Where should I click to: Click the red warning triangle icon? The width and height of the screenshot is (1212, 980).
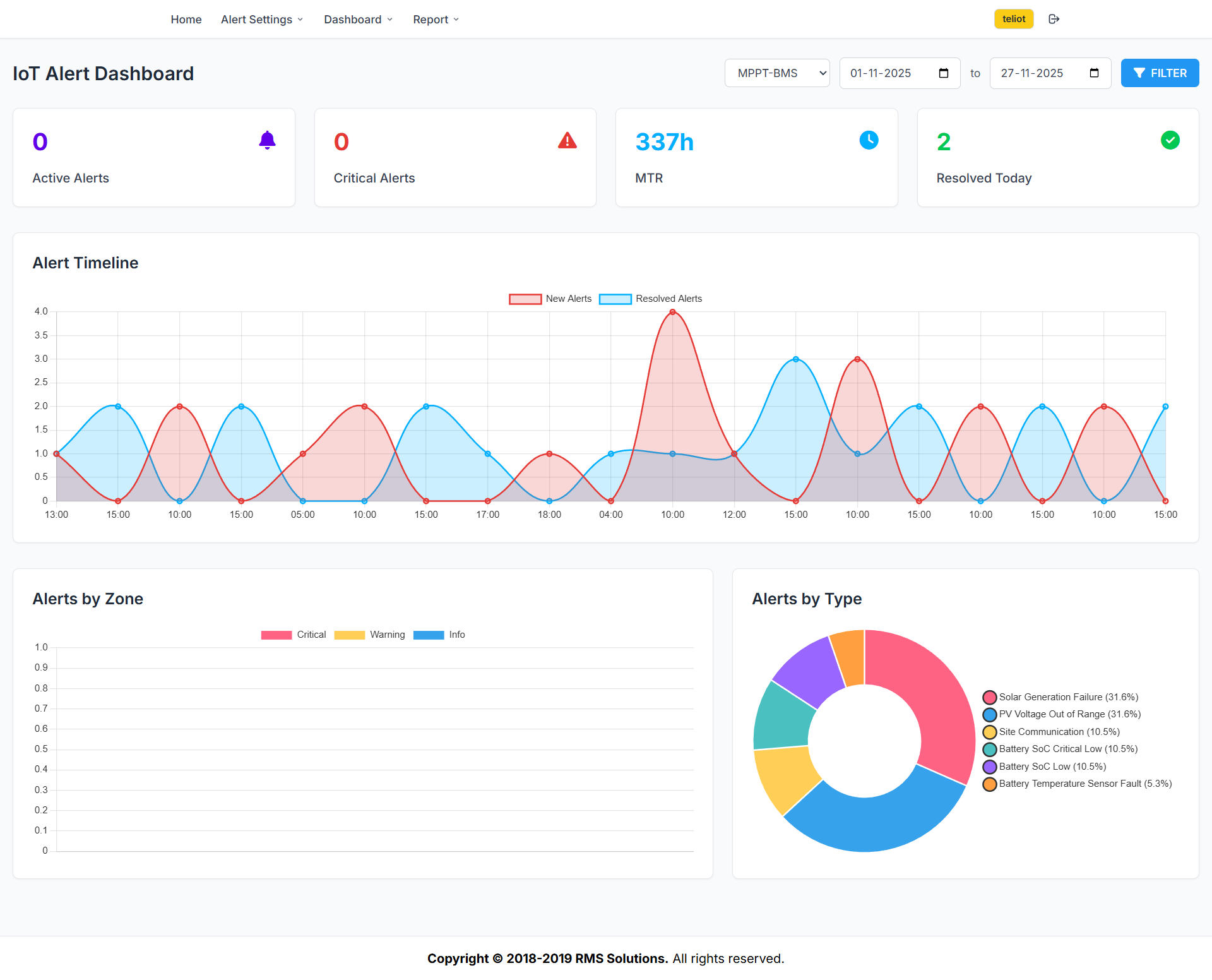(x=567, y=140)
